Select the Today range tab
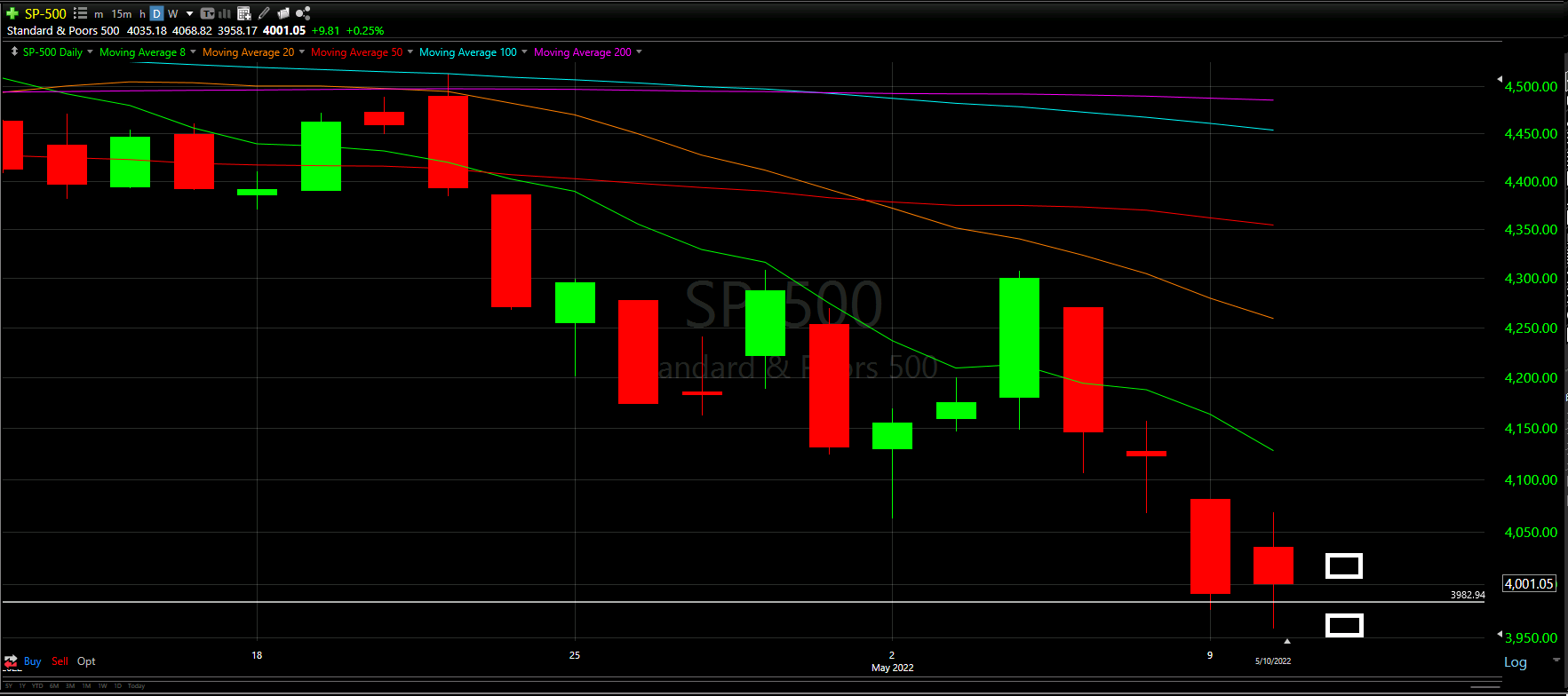This screenshot has width=1568, height=696. (136, 686)
